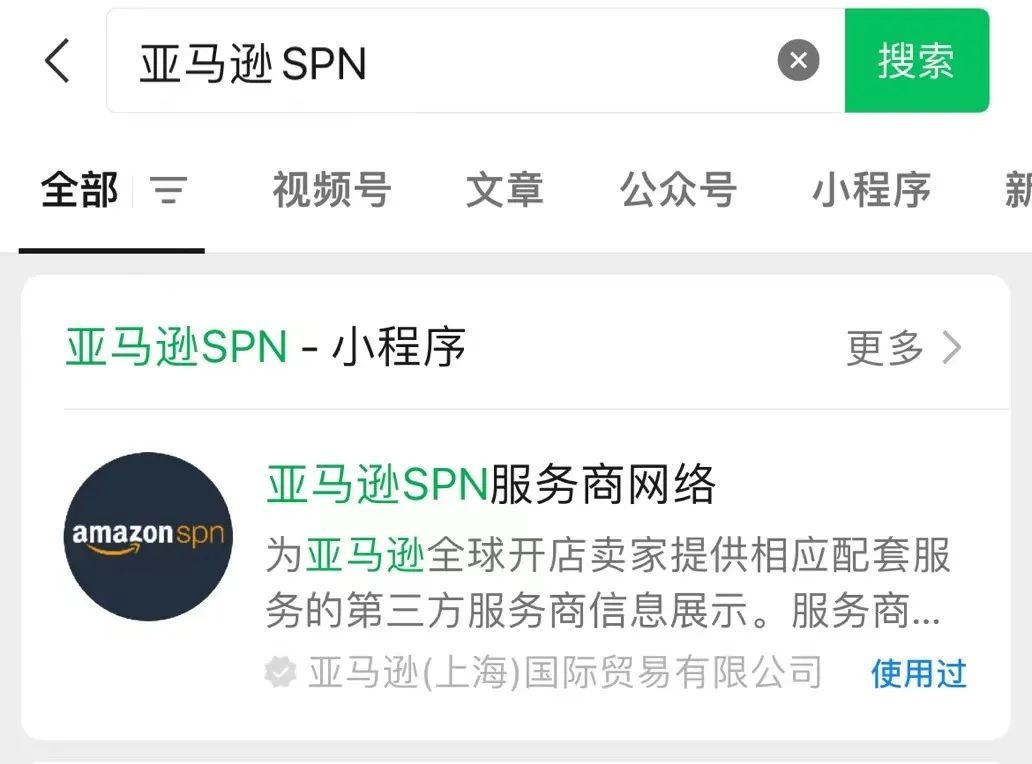Clear the search text with X icon
The height and width of the screenshot is (764, 1032).
[x=798, y=61]
